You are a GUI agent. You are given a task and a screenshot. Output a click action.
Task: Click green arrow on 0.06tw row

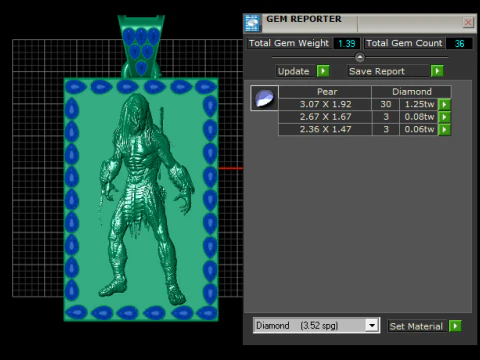click(x=444, y=129)
